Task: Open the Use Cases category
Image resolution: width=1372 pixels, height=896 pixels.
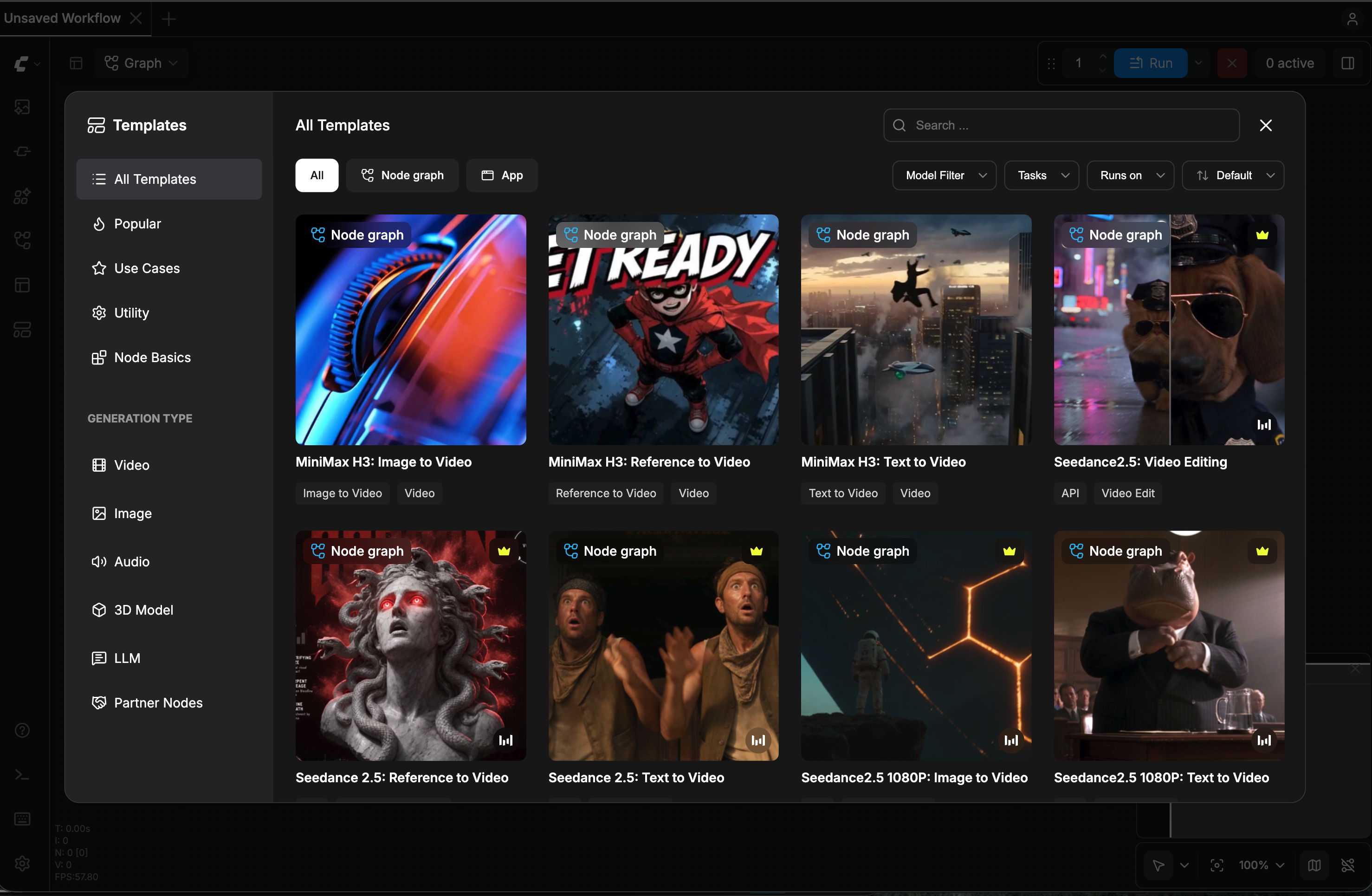Action: (169, 268)
